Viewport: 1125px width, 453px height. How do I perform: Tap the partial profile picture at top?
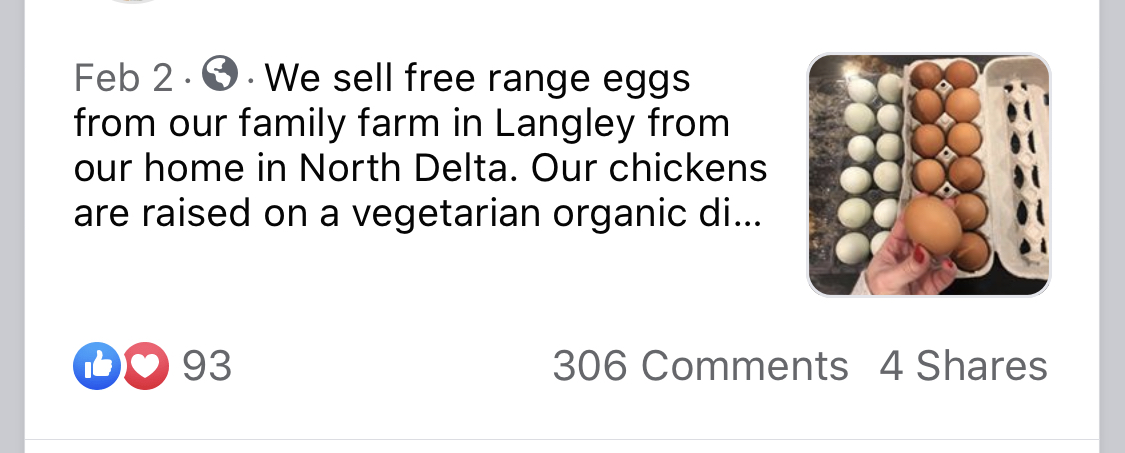133,1
